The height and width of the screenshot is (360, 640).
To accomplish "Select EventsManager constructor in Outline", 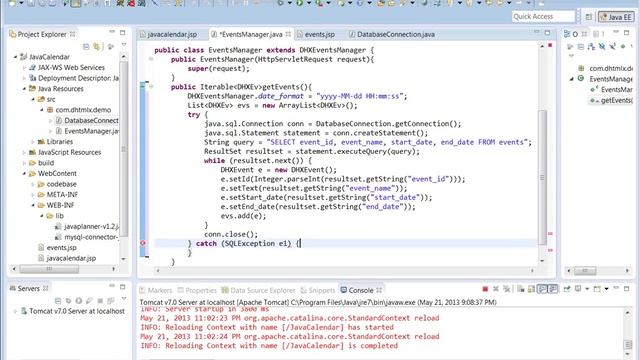I will click(611, 89).
